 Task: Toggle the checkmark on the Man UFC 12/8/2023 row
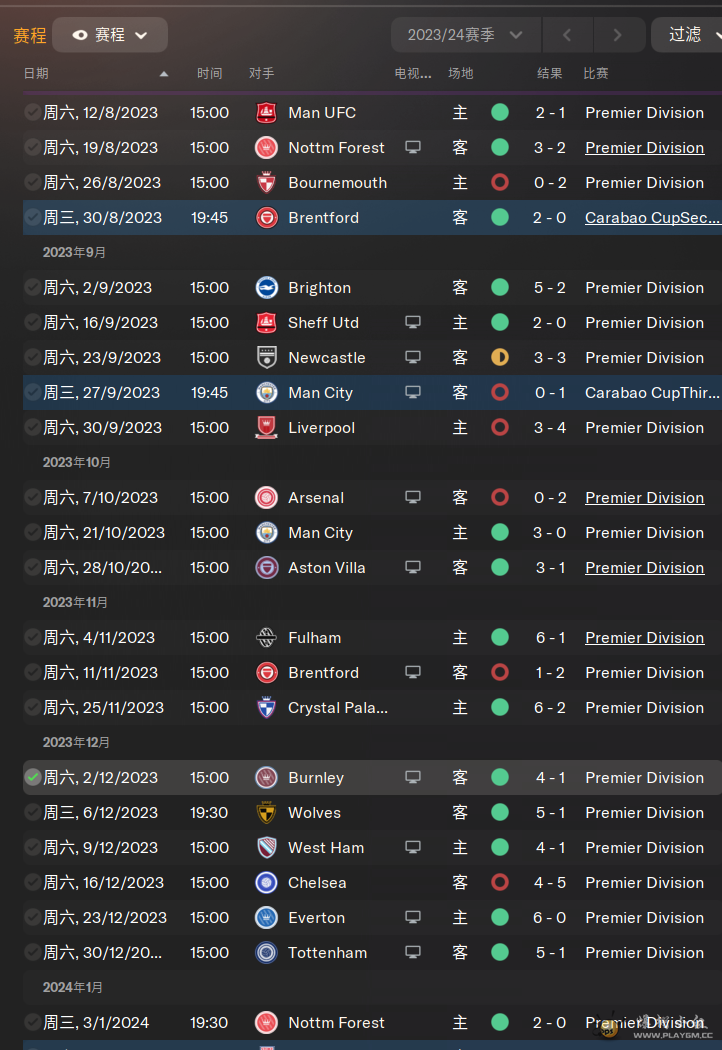pyautogui.click(x=32, y=112)
